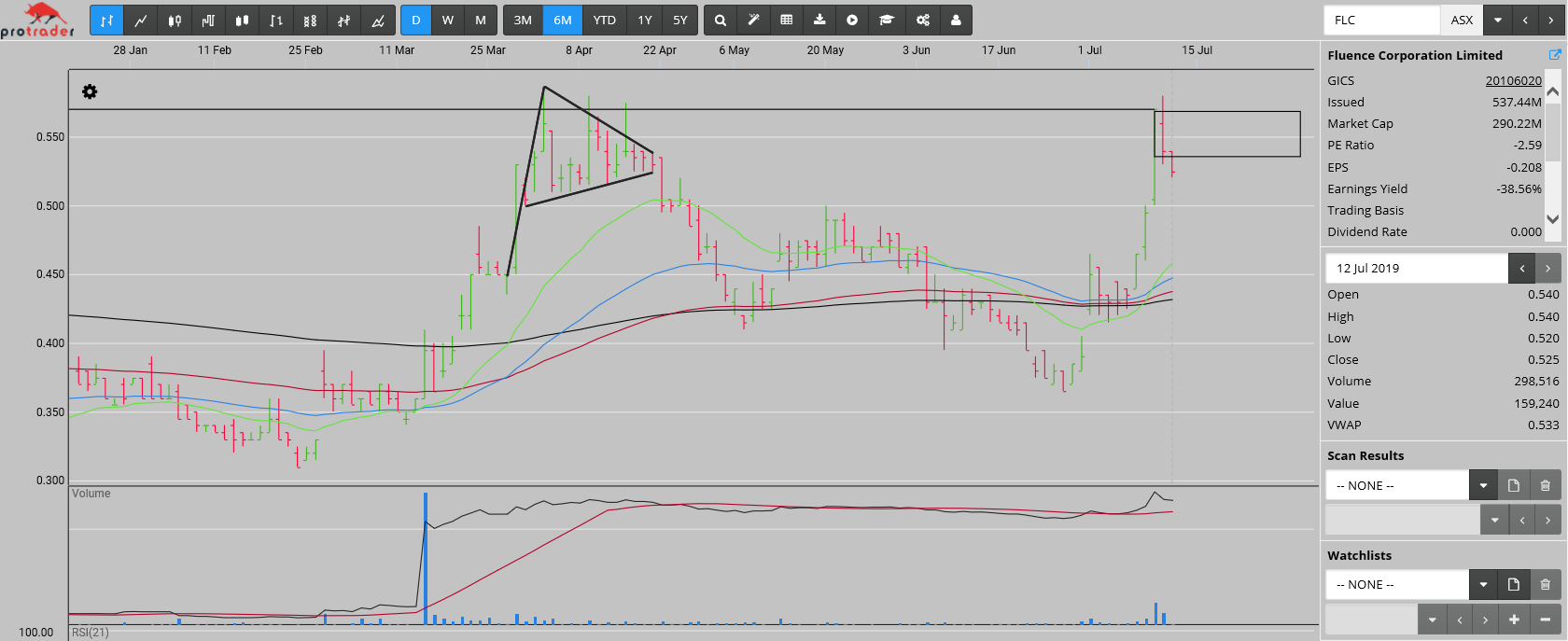The height and width of the screenshot is (641, 1568).
Task: Add security to watchlist with plus
Action: tap(1514, 620)
